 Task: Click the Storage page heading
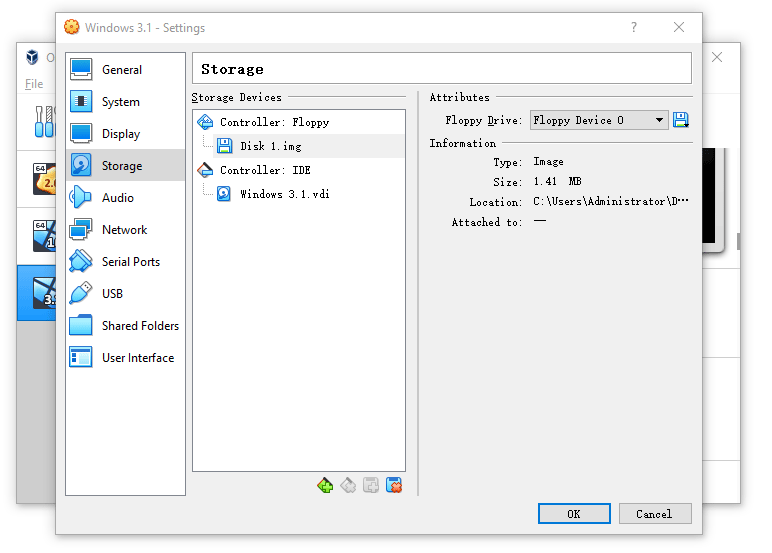[232, 69]
